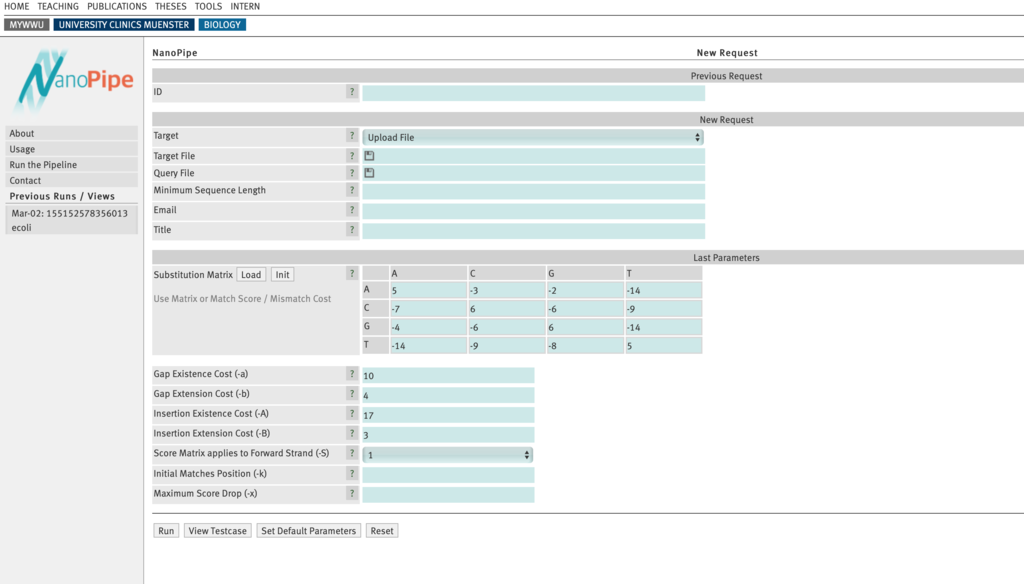The width and height of the screenshot is (1024, 584).
Task: Click the Gap Extension Cost field
Action: [x=448, y=395]
